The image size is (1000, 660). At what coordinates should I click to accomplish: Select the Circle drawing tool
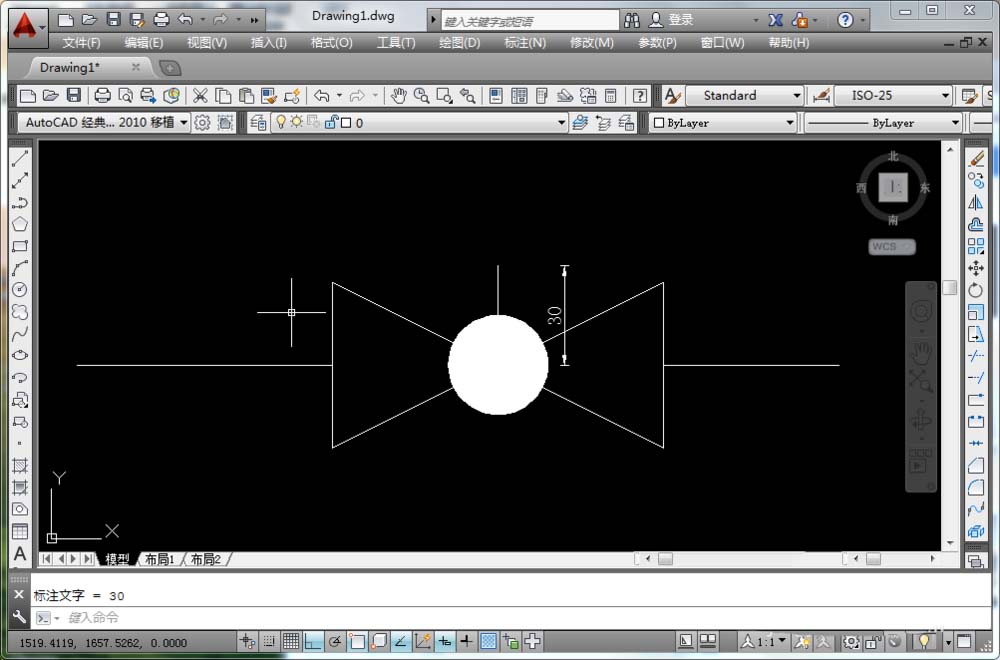(x=20, y=290)
